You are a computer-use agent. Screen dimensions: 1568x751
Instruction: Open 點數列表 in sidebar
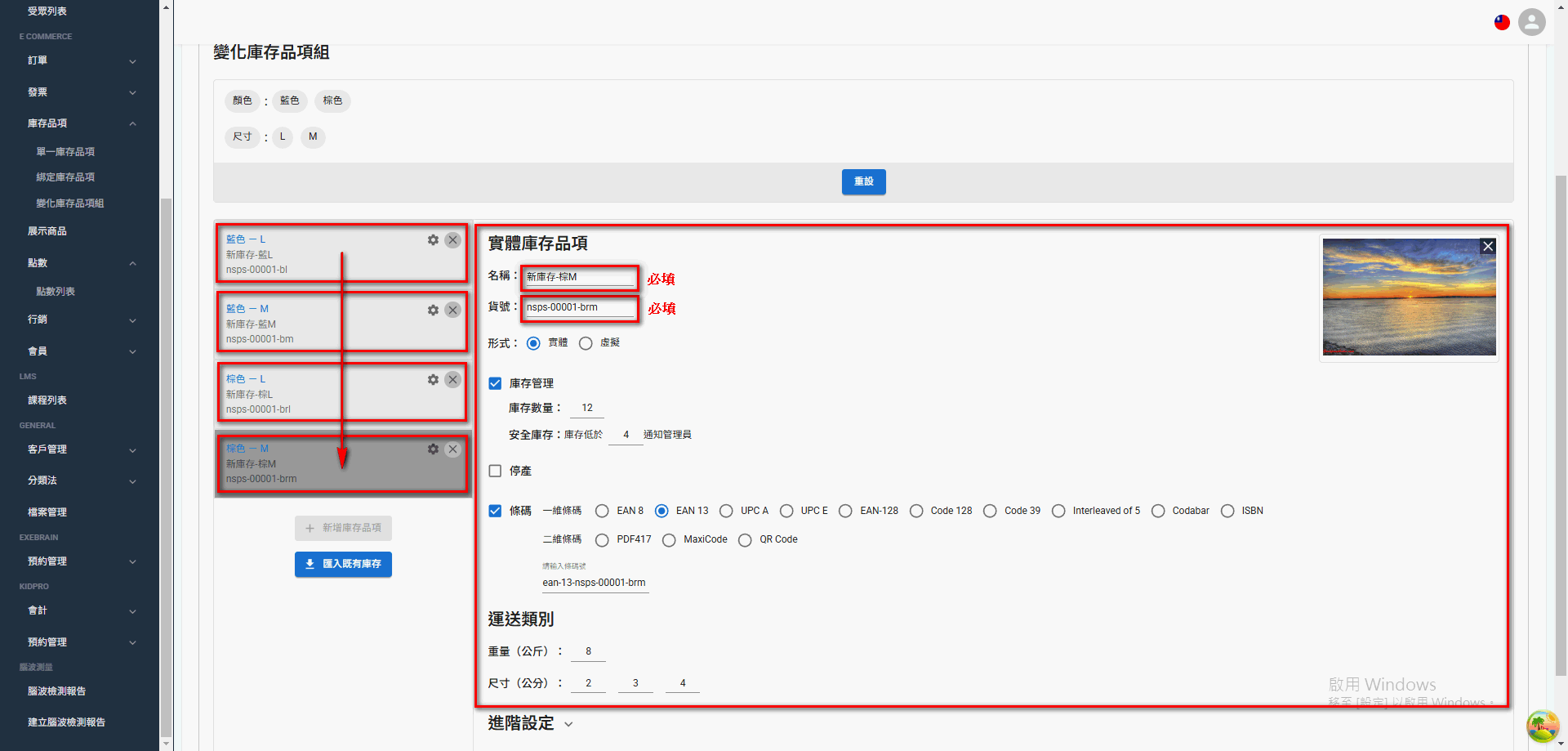(x=56, y=292)
